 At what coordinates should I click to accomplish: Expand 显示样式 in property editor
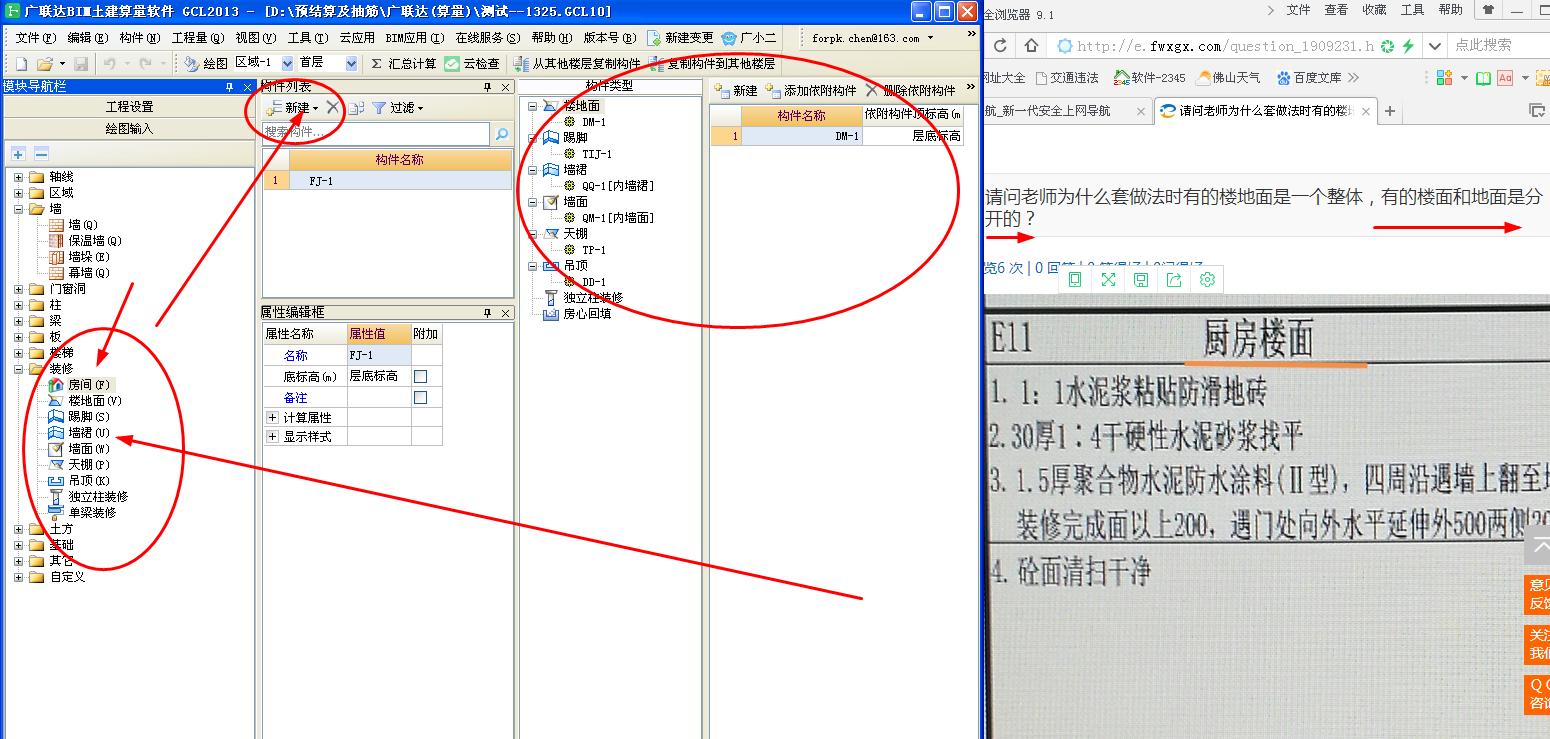click(x=272, y=437)
